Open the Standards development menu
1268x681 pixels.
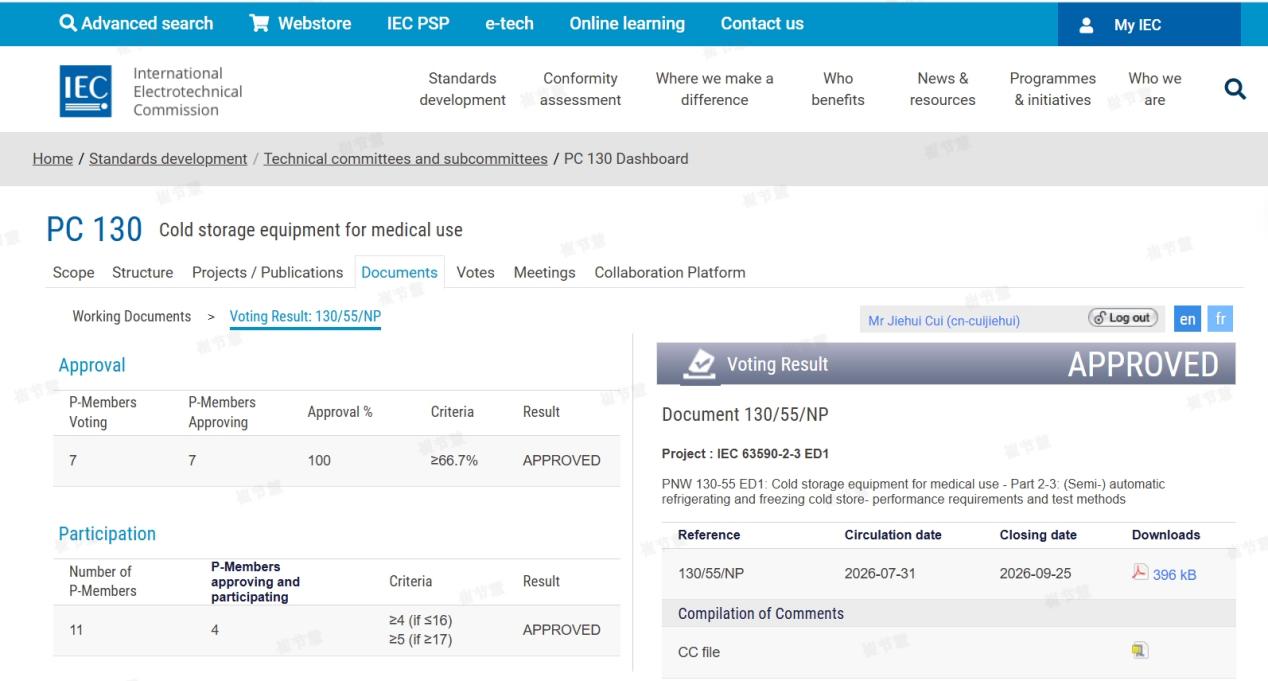tap(462, 89)
